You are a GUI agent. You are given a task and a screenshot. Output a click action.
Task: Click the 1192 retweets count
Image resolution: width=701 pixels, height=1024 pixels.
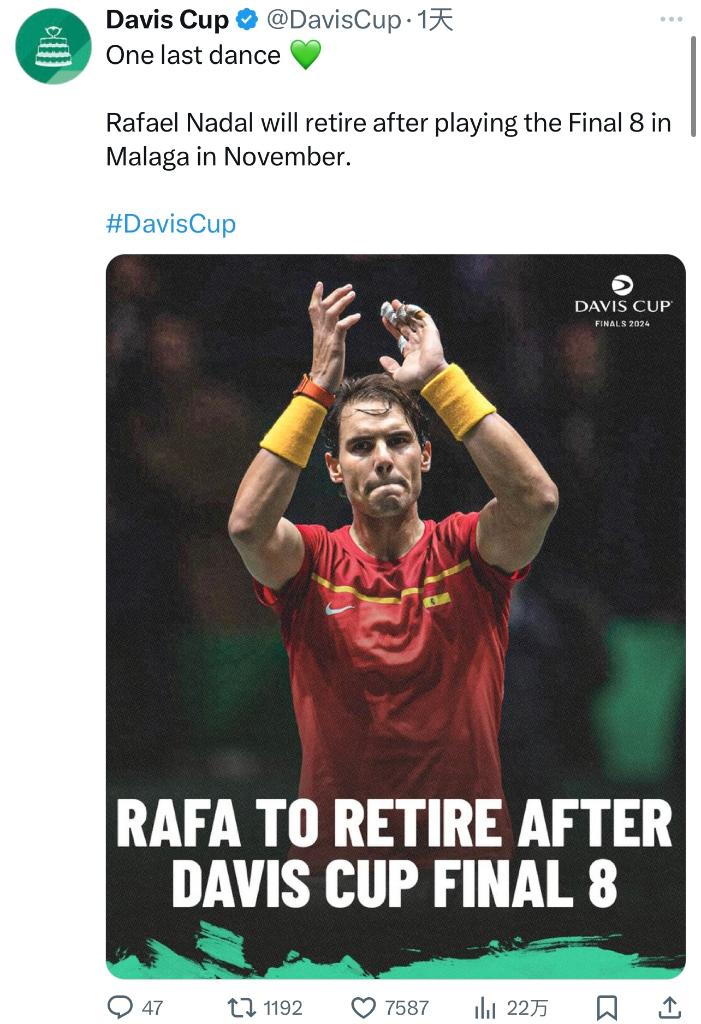pos(282,1007)
